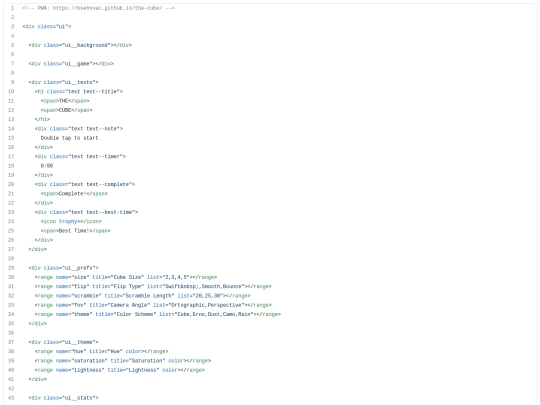Click the range name="flip" Flip Type line
Image resolution: width=540 pixels, height=405 pixels.
tap(153, 287)
